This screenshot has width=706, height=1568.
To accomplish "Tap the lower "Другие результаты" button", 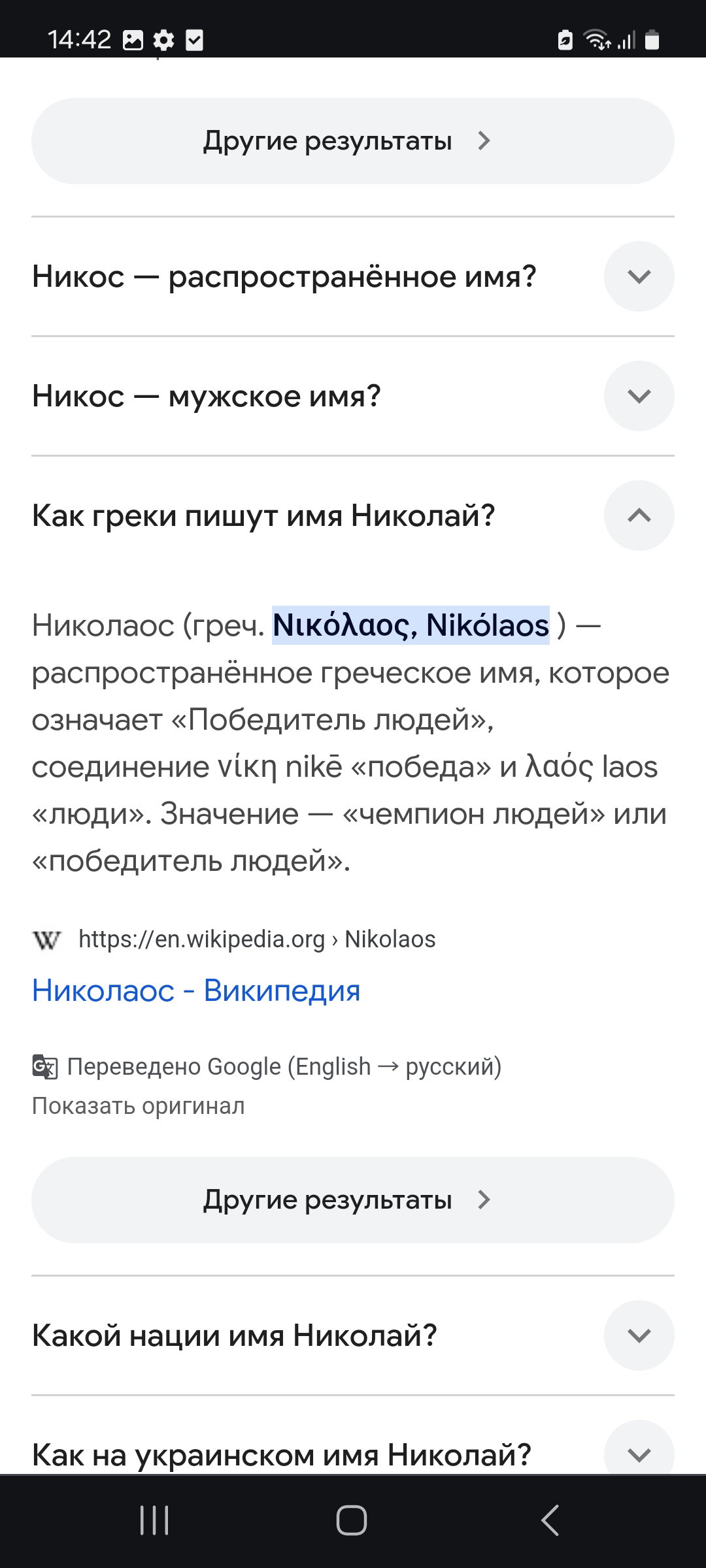I will [x=353, y=1200].
